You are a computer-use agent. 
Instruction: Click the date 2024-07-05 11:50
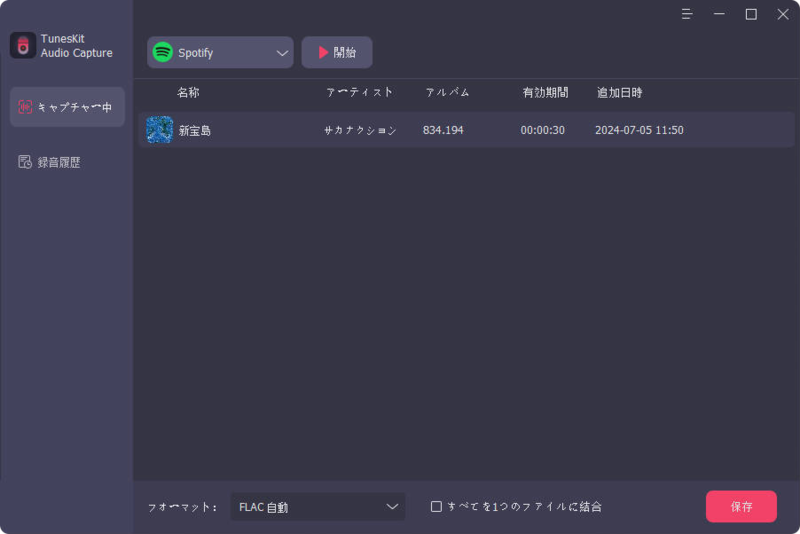click(639, 130)
